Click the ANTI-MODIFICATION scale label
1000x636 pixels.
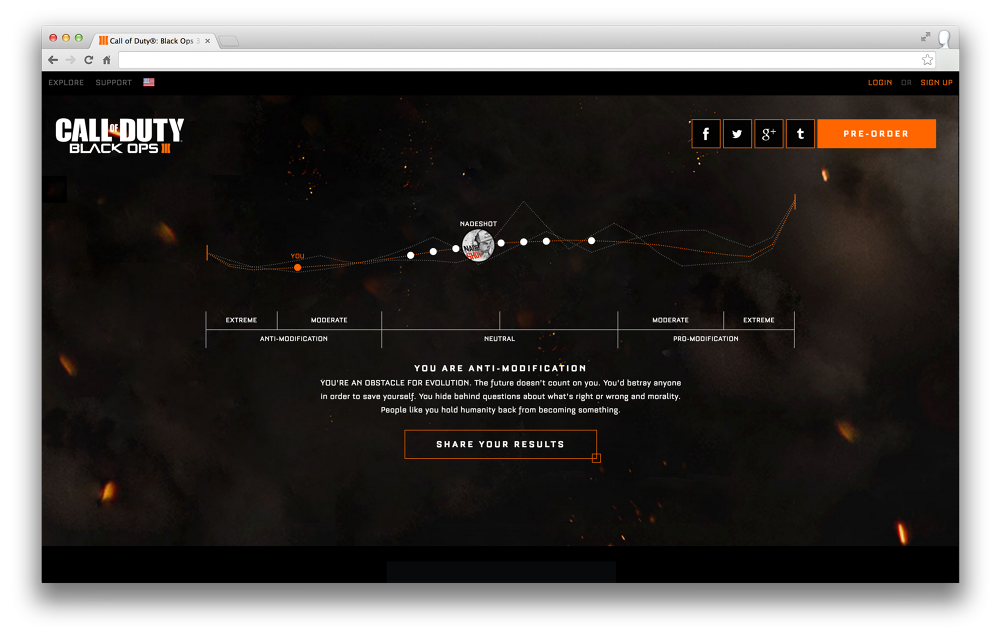coord(293,339)
